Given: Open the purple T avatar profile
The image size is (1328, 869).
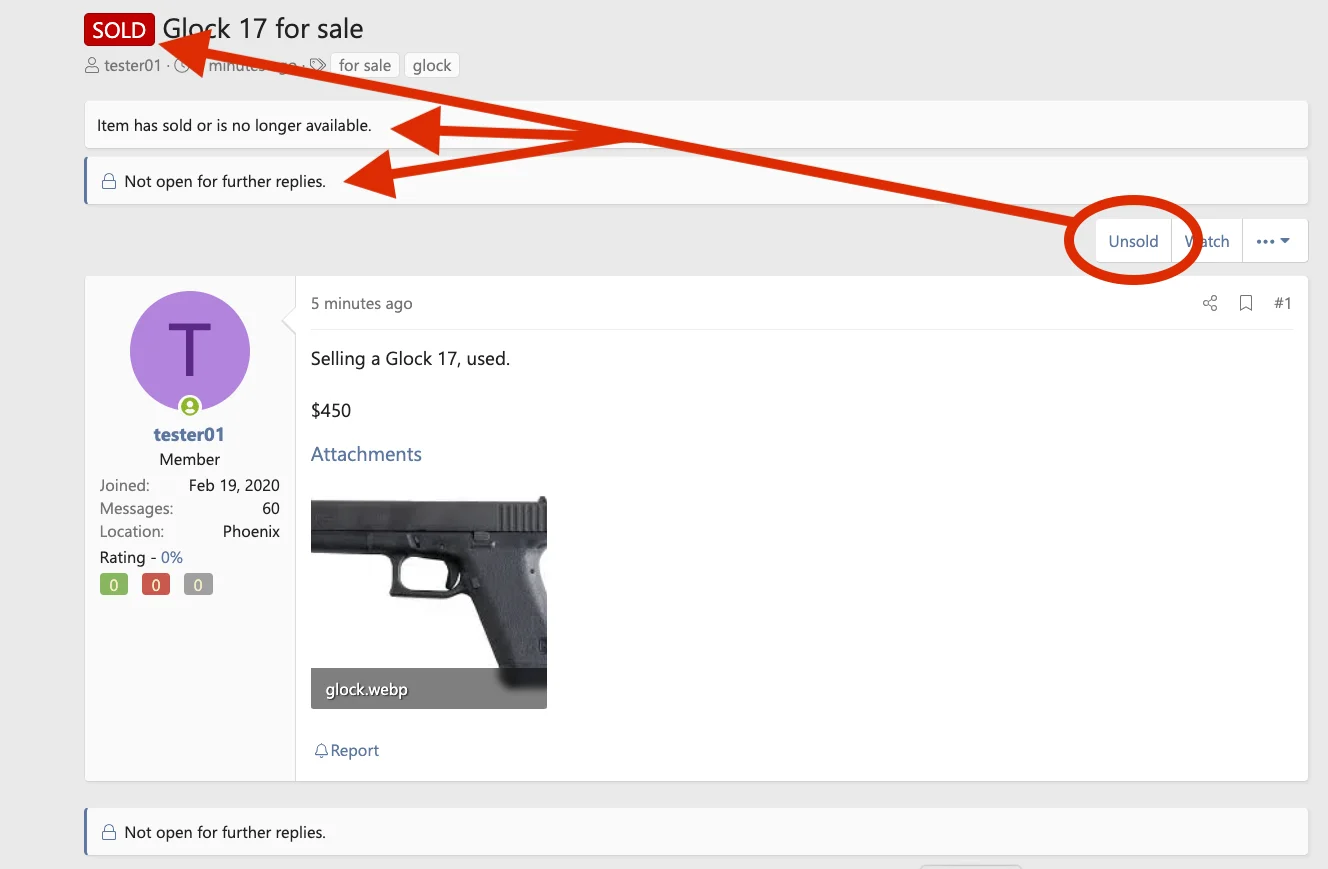Looking at the screenshot, I should click(x=190, y=351).
